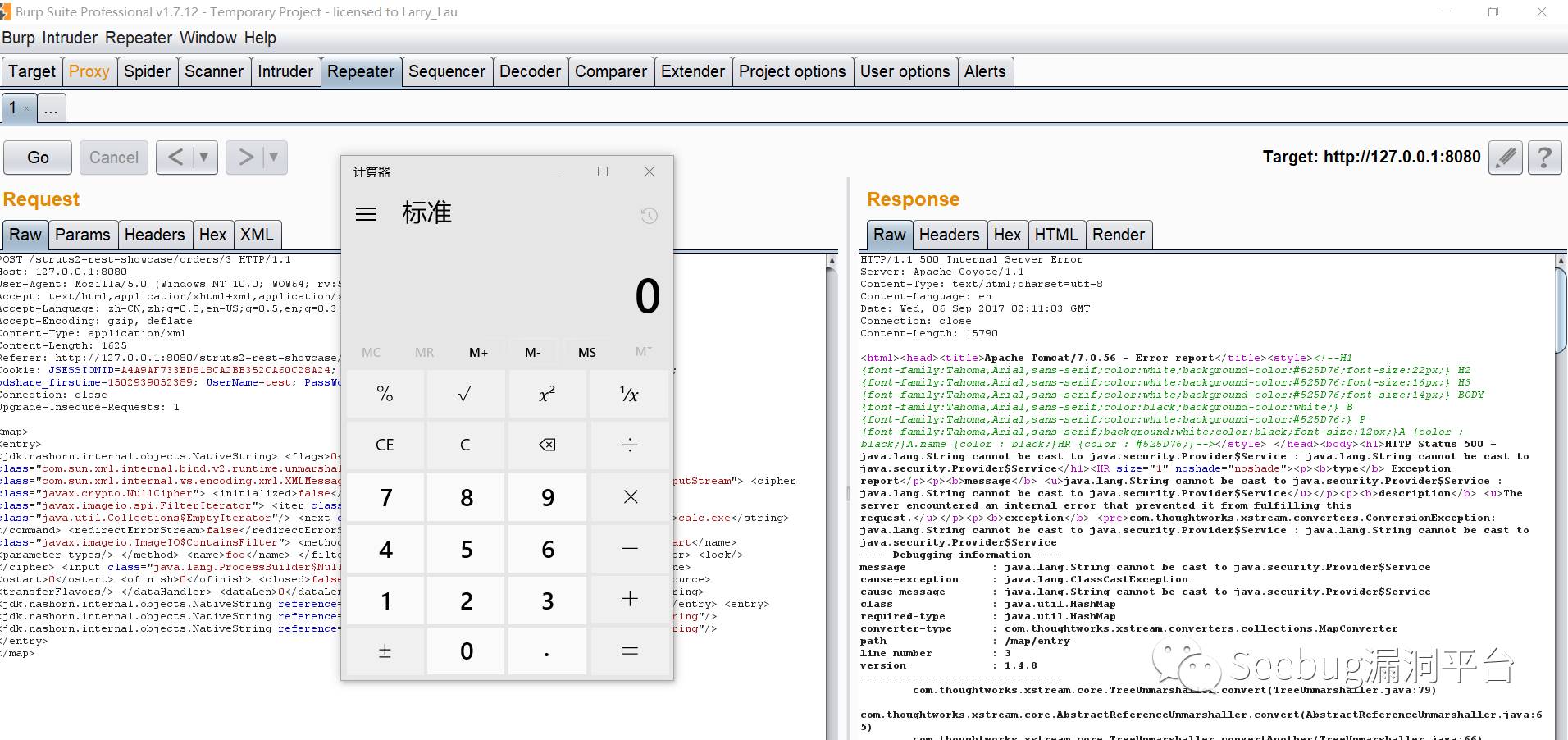The image size is (1568, 740).
Task: Click the reciprocal 1/x key
Action: tap(629, 395)
